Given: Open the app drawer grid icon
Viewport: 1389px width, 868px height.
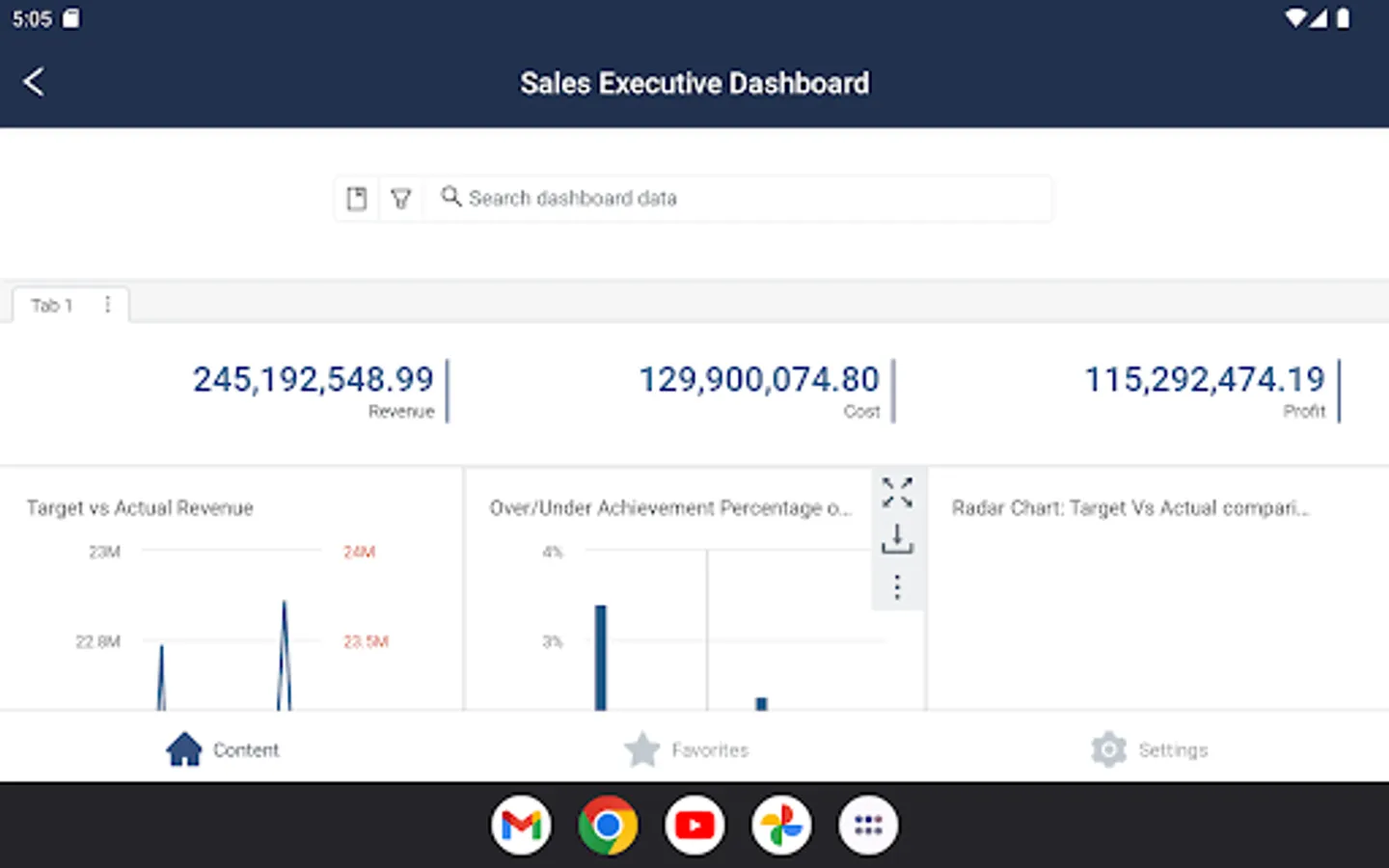Looking at the screenshot, I should pyautogui.click(x=868, y=826).
